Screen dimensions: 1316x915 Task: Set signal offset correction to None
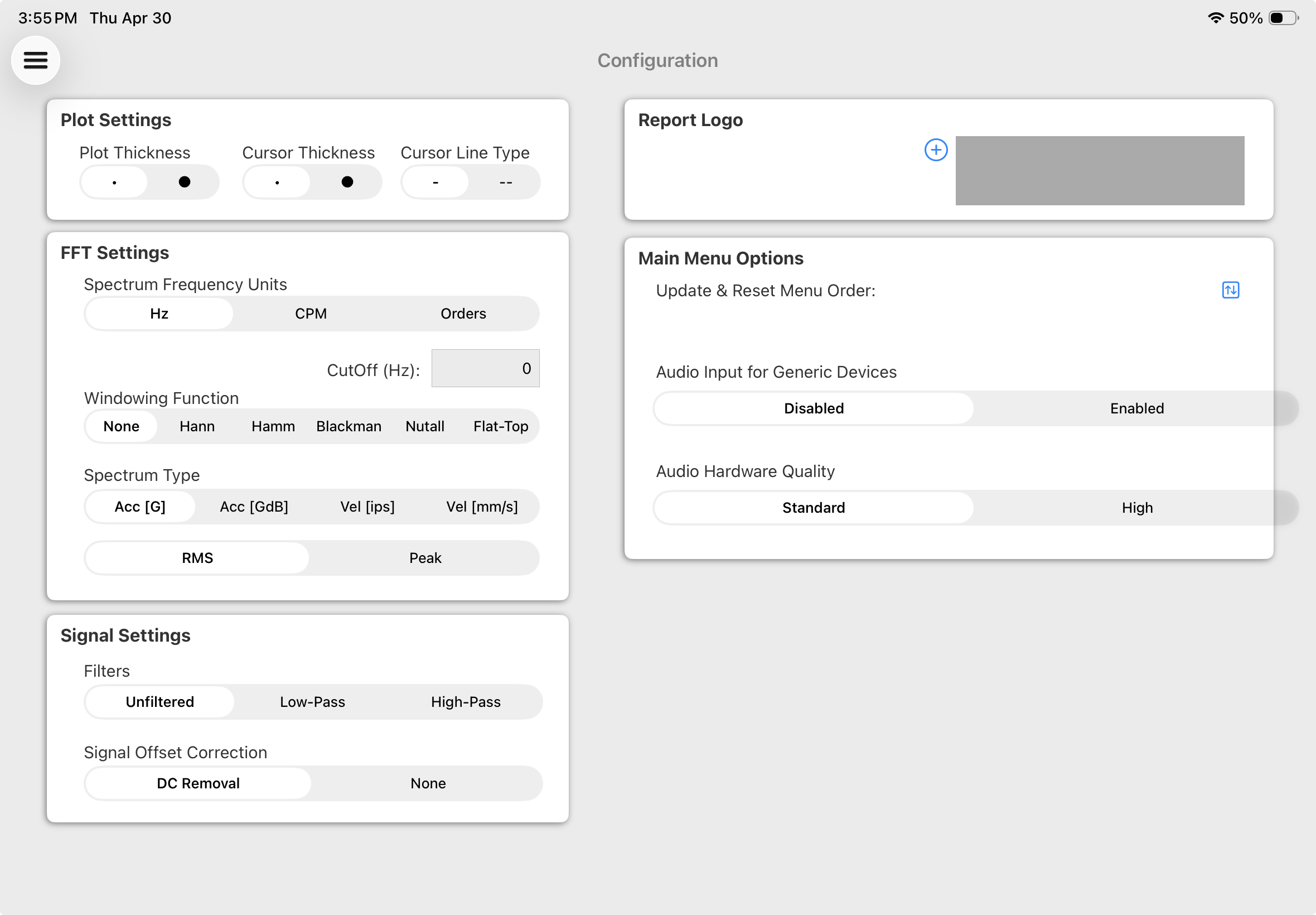click(x=428, y=783)
